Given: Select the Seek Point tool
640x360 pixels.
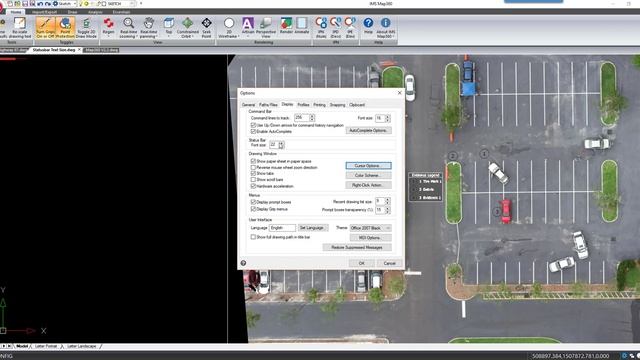Looking at the screenshot, I should 207,27.
